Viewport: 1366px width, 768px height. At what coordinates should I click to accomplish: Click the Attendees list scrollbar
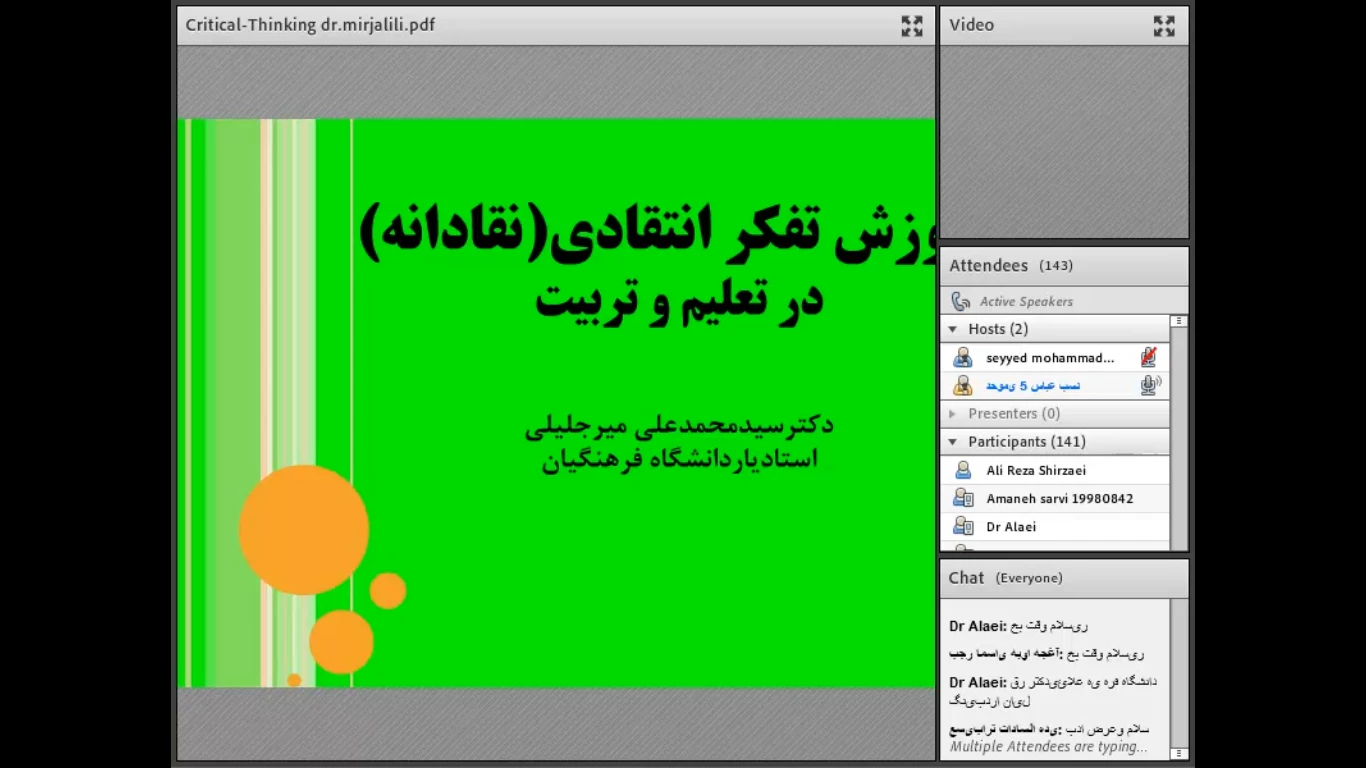click(x=1179, y=430)
